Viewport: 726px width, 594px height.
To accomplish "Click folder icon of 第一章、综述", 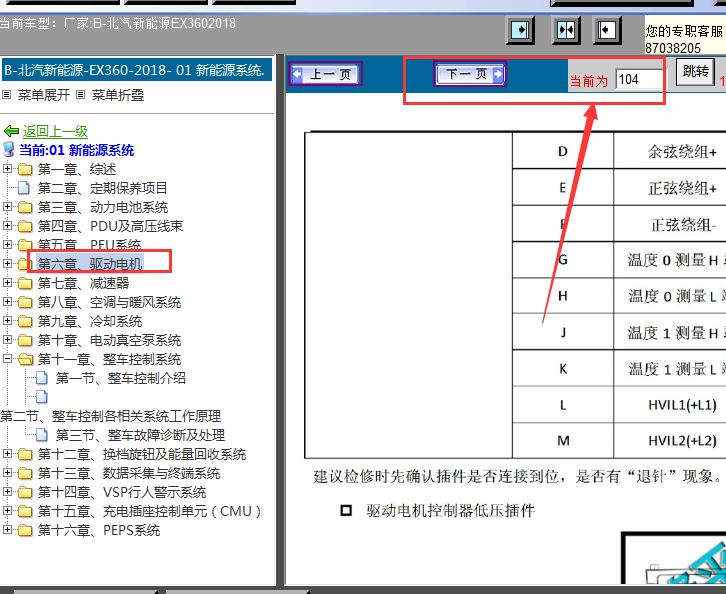I will [25, 169].
